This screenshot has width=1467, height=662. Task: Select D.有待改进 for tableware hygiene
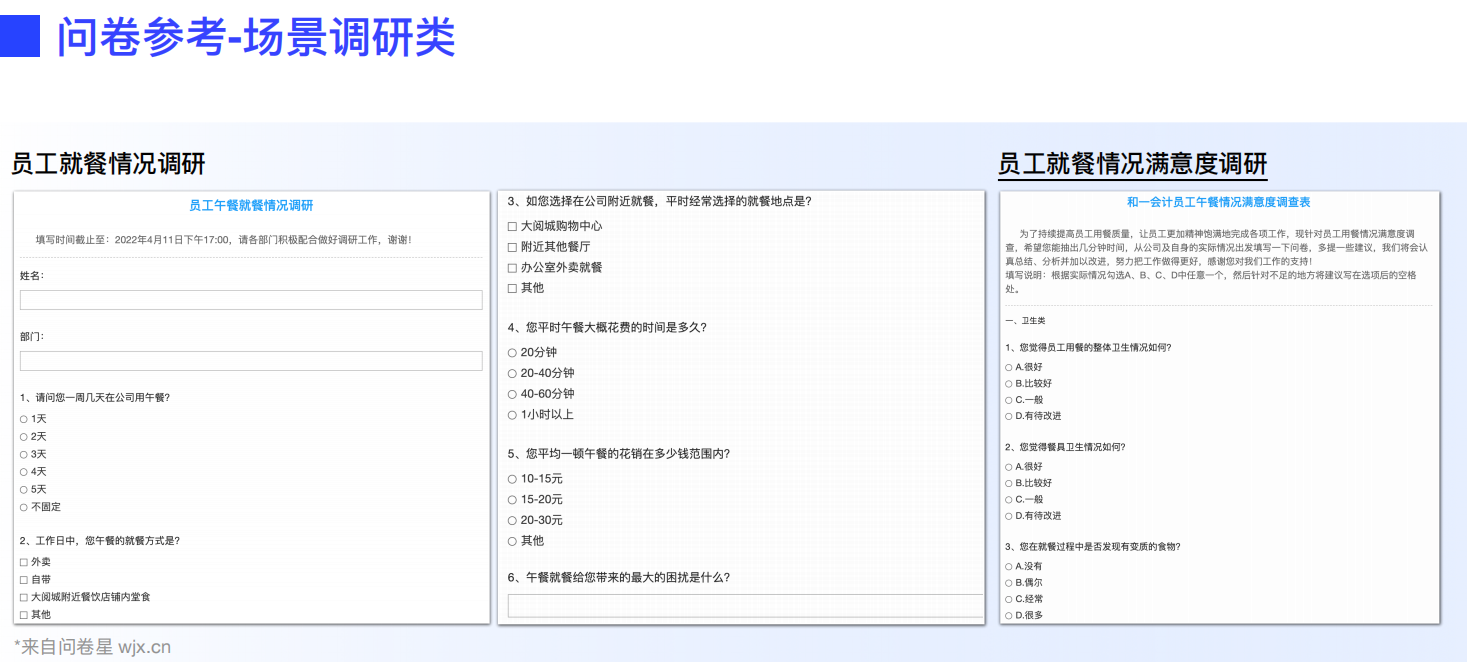pos(1007,516)
